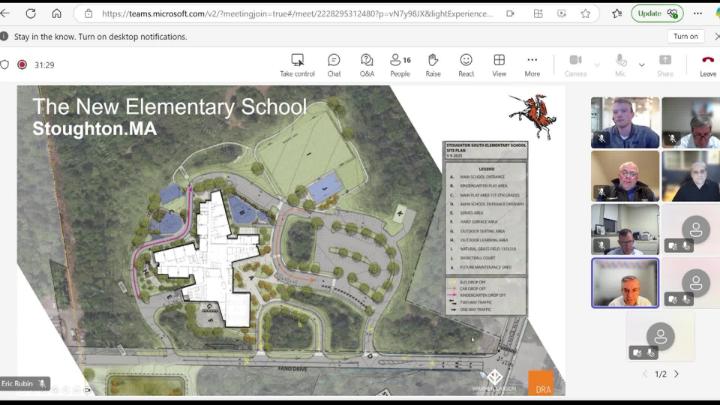
Task: Open the View layout menu
Action: 499,65
